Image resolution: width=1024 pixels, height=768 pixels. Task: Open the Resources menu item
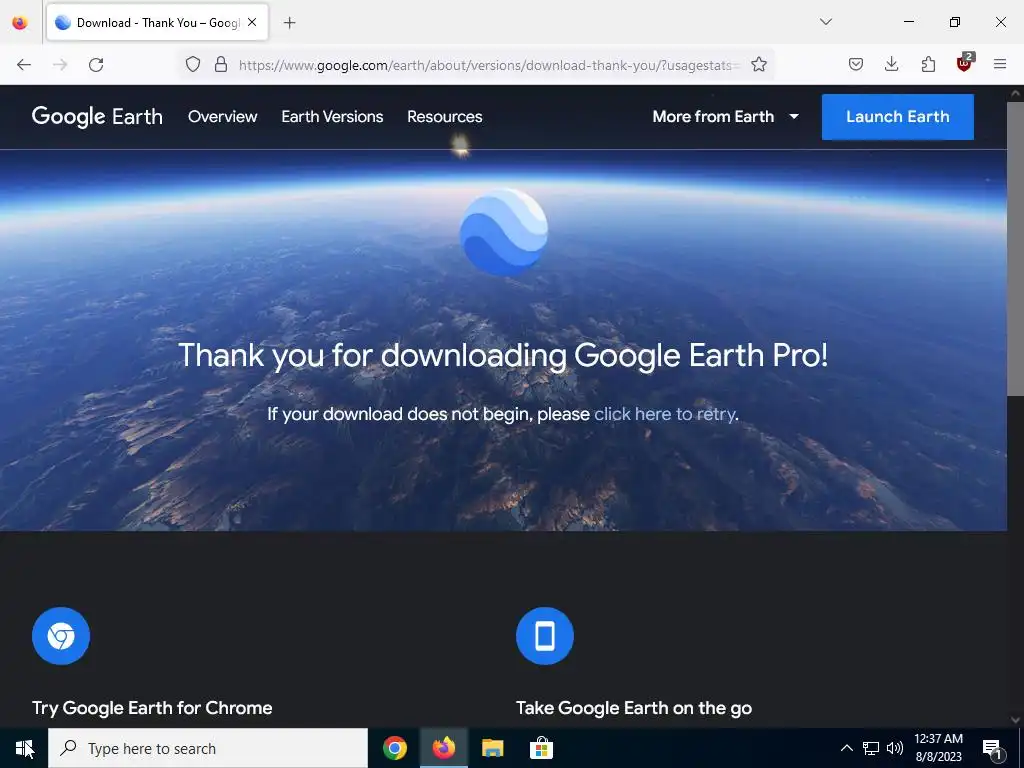click(445, 117)
